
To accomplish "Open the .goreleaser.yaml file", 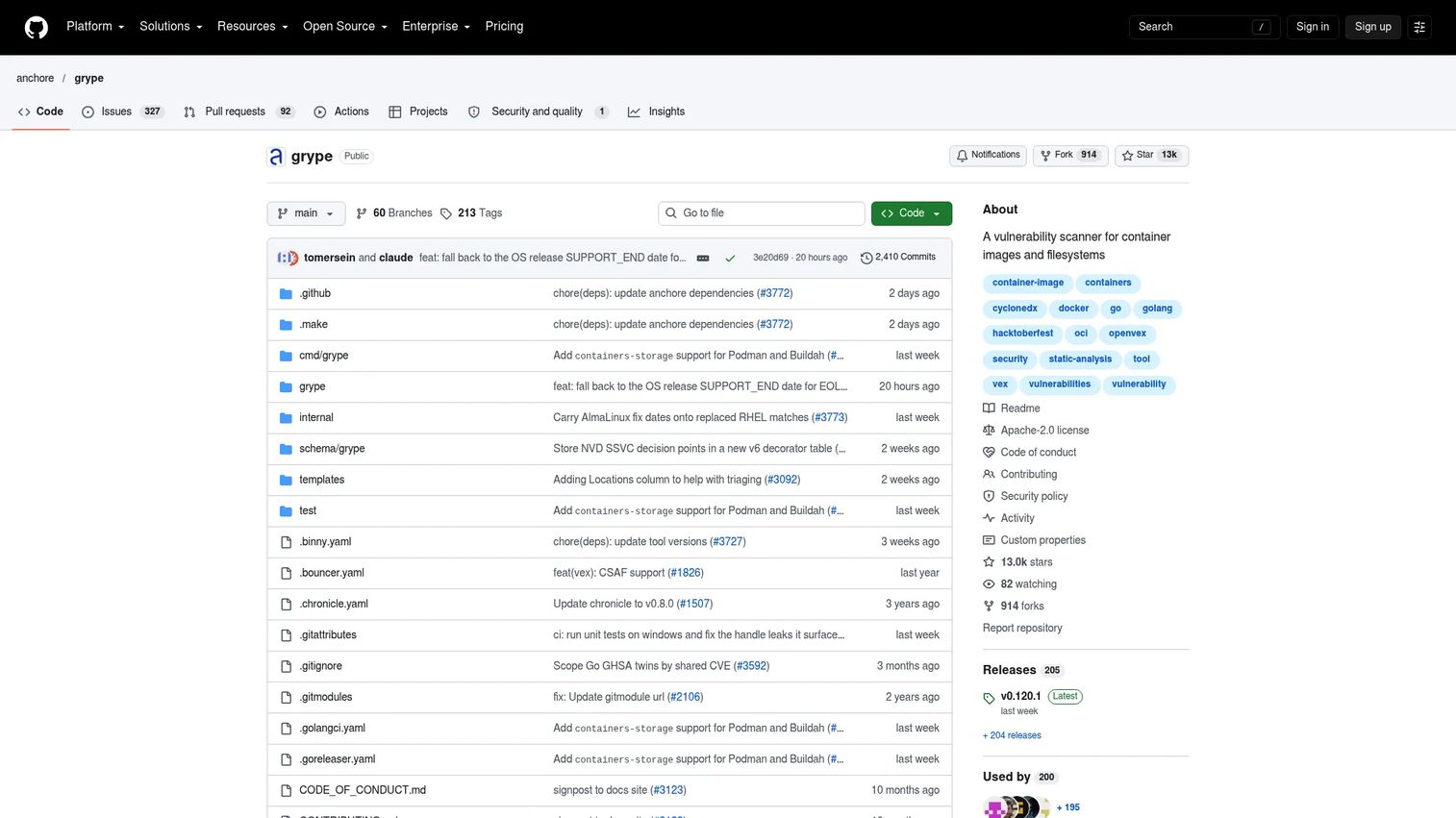I will (338, 759).
